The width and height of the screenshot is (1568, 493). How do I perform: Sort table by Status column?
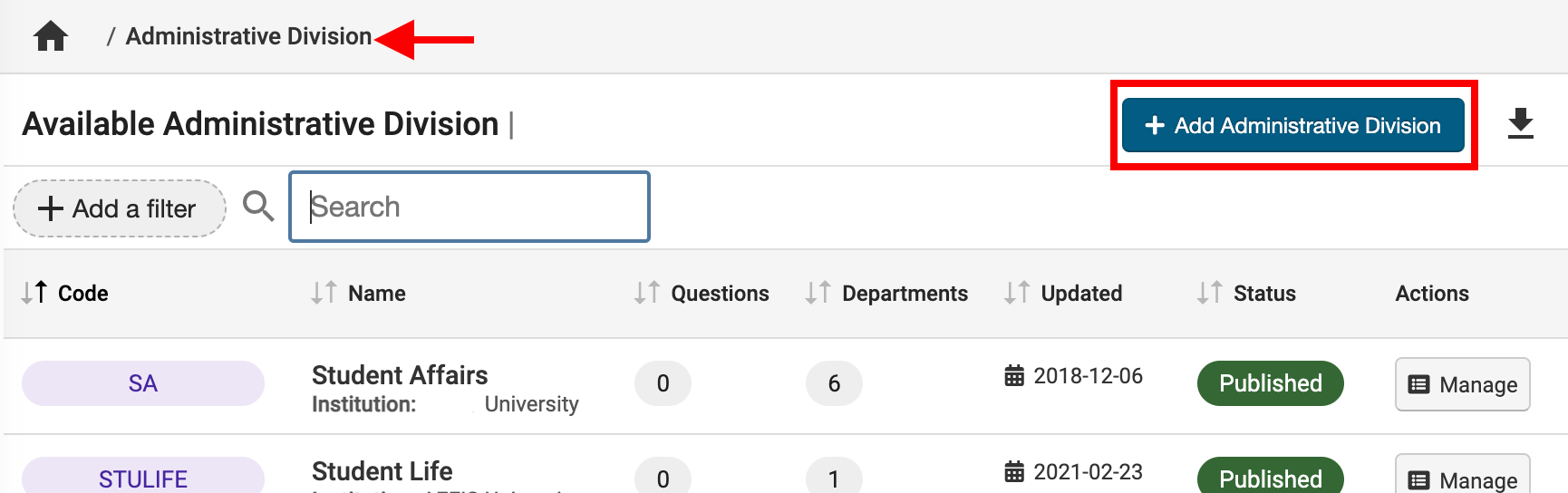[x=1246, y=293]
